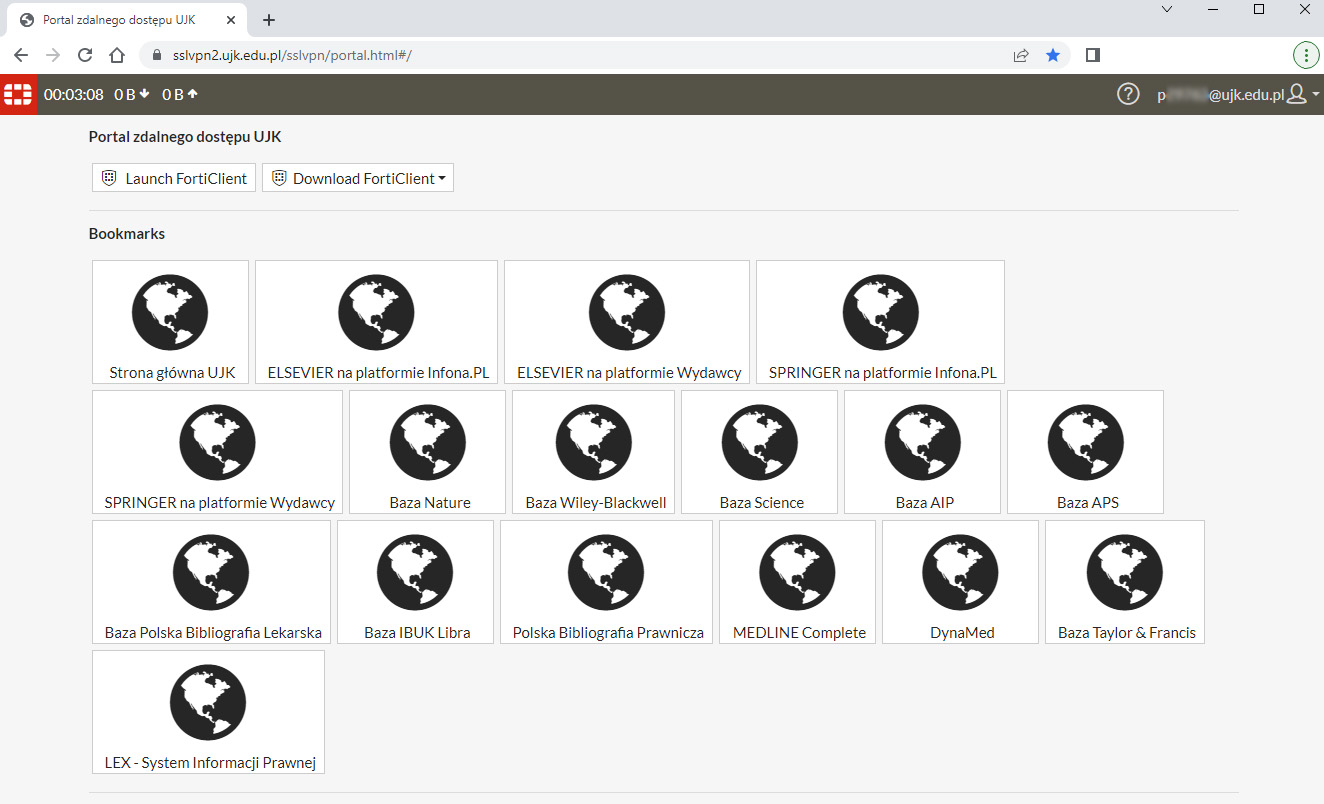Expand the Download FortiClient dropdown
Viewport: 1324px width, 804px height.
click(x=358, y=178)
